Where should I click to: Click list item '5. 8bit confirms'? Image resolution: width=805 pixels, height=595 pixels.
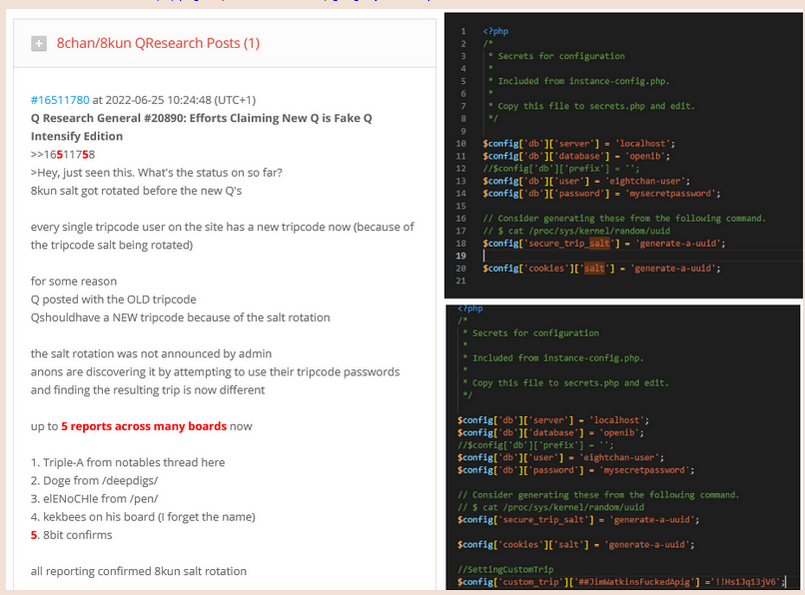click(x=71, y=535)
